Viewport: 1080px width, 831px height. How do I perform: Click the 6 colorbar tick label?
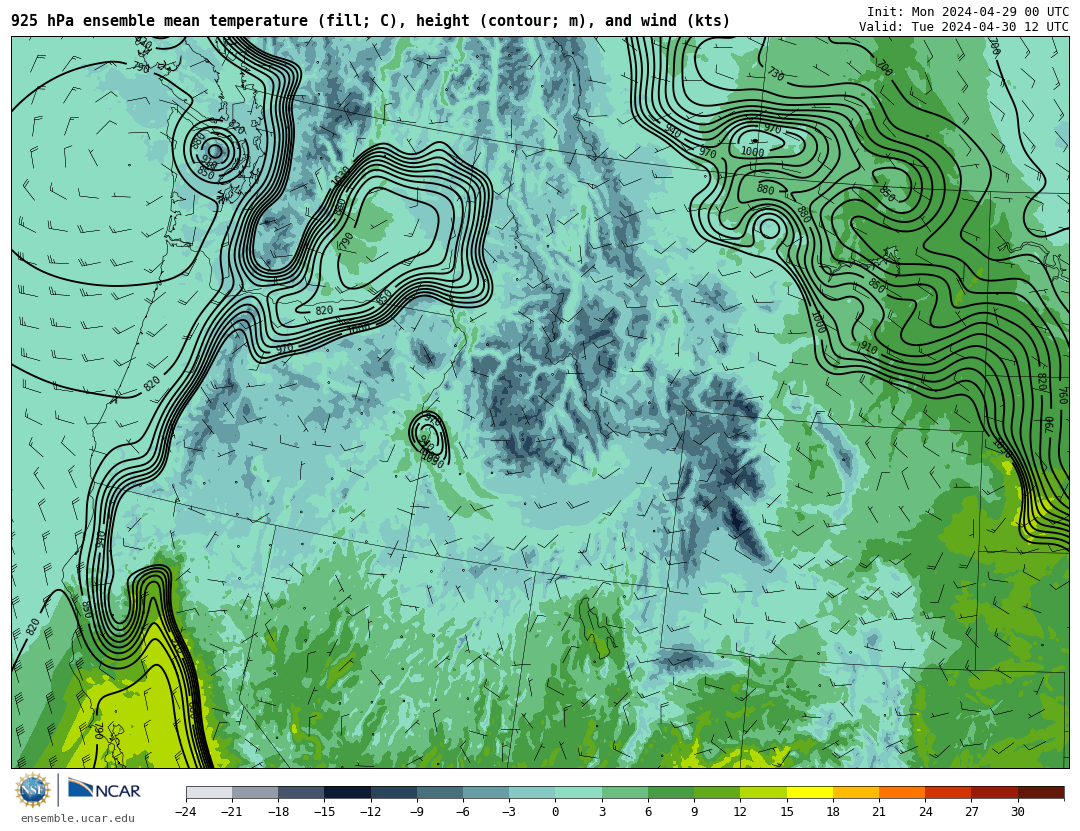648,812
